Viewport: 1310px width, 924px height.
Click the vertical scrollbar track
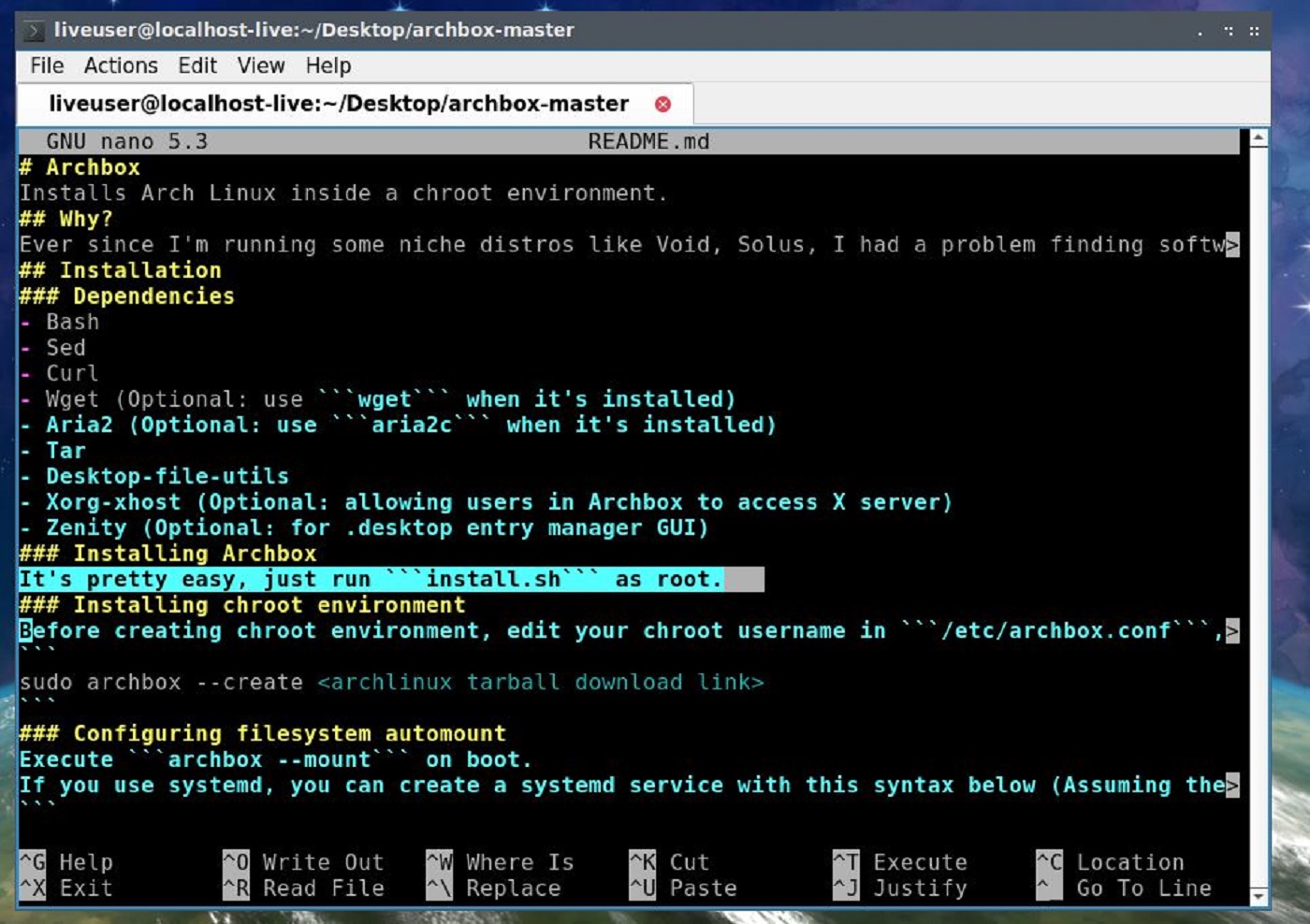point(1259,514)
